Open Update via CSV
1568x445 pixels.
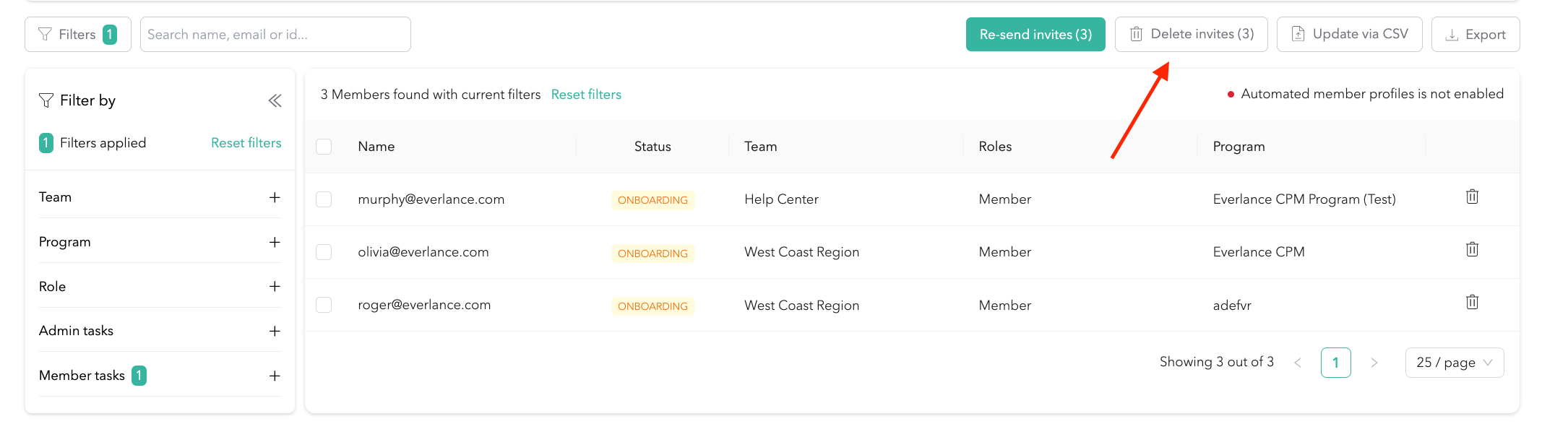click(x=1349, y=35)
